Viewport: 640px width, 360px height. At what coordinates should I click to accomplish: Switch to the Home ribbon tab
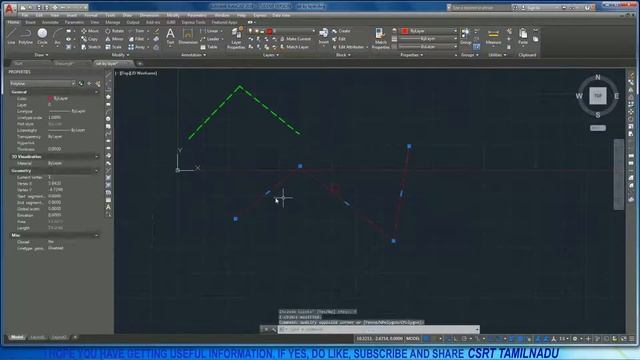pyautogui.click(x=13, y=22)
